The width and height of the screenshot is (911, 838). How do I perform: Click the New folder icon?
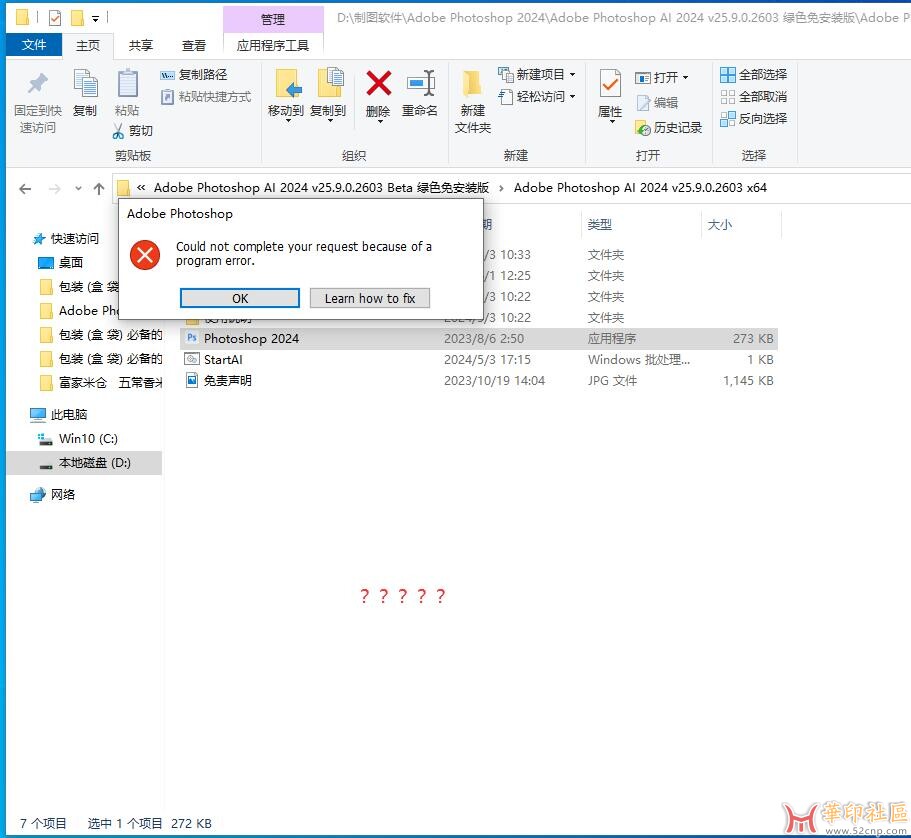472,83
